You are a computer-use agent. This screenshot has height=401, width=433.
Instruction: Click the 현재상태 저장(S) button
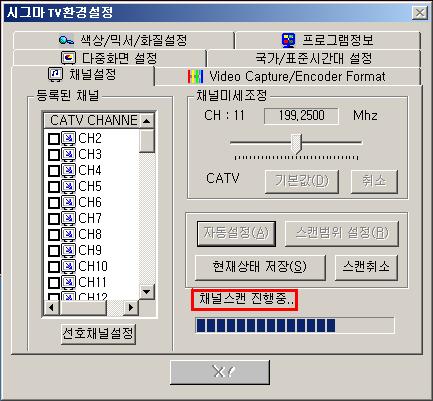click(x=260, y=267)
